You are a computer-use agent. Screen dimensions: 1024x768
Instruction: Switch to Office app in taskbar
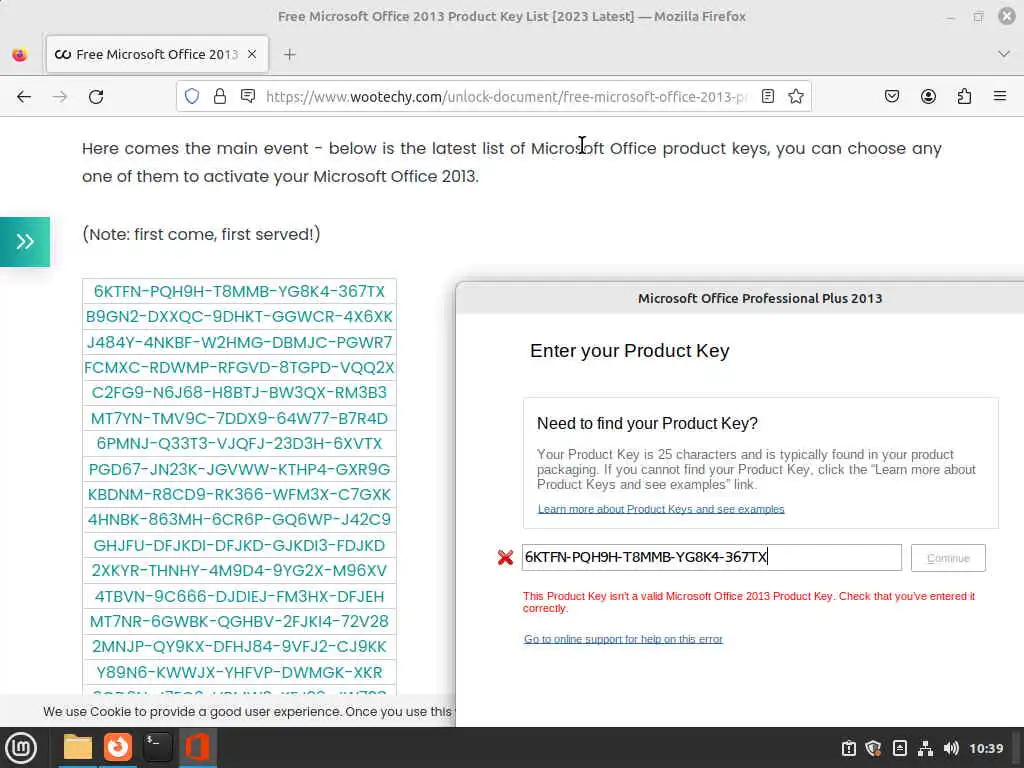197,747
